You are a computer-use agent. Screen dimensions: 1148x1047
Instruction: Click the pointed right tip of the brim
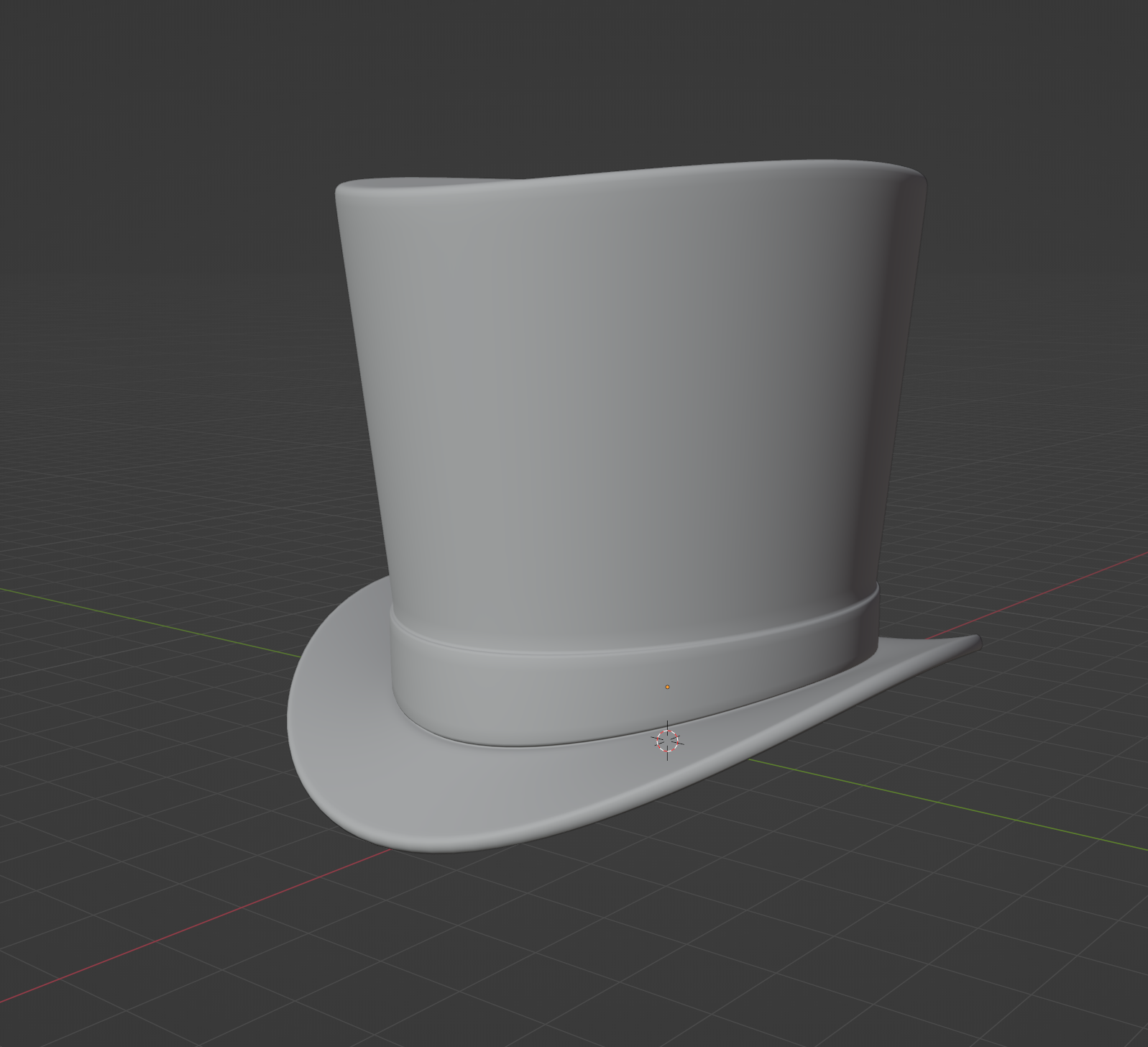coord(970,642)
